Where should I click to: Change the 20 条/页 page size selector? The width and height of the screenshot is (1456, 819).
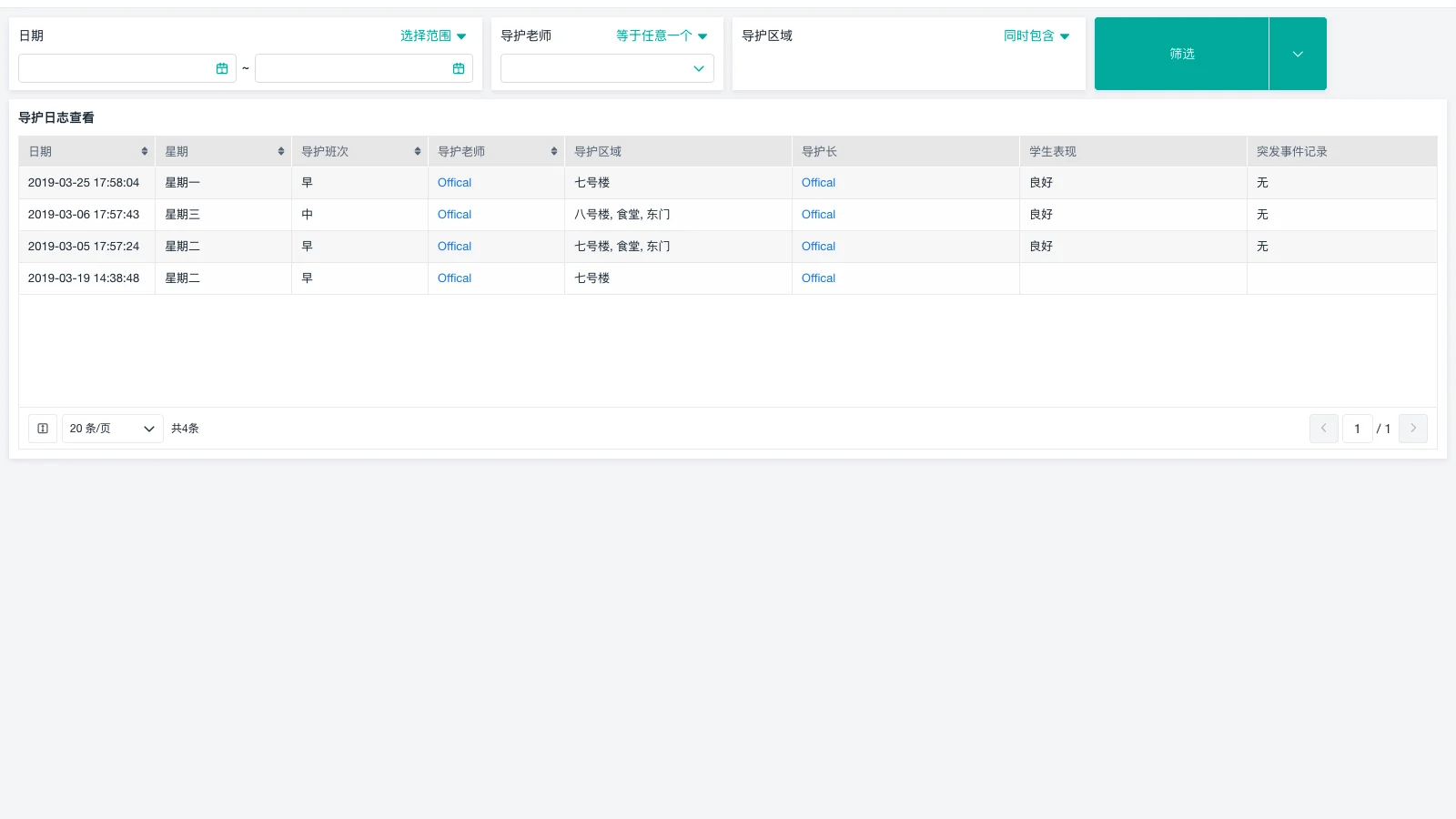tap(112, 429)
